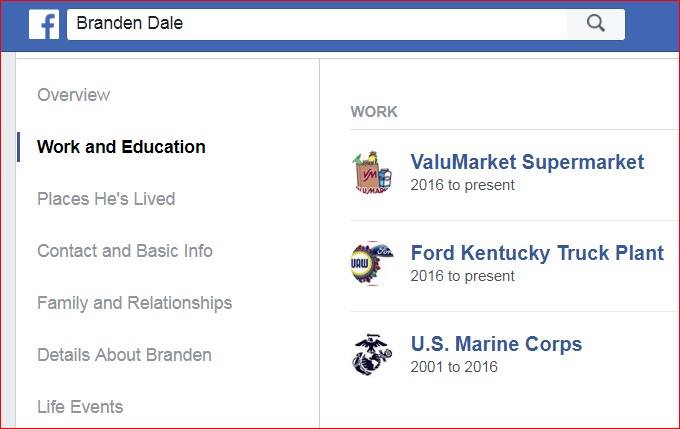Click the Facebook logo icon

[x=44, y=24]
